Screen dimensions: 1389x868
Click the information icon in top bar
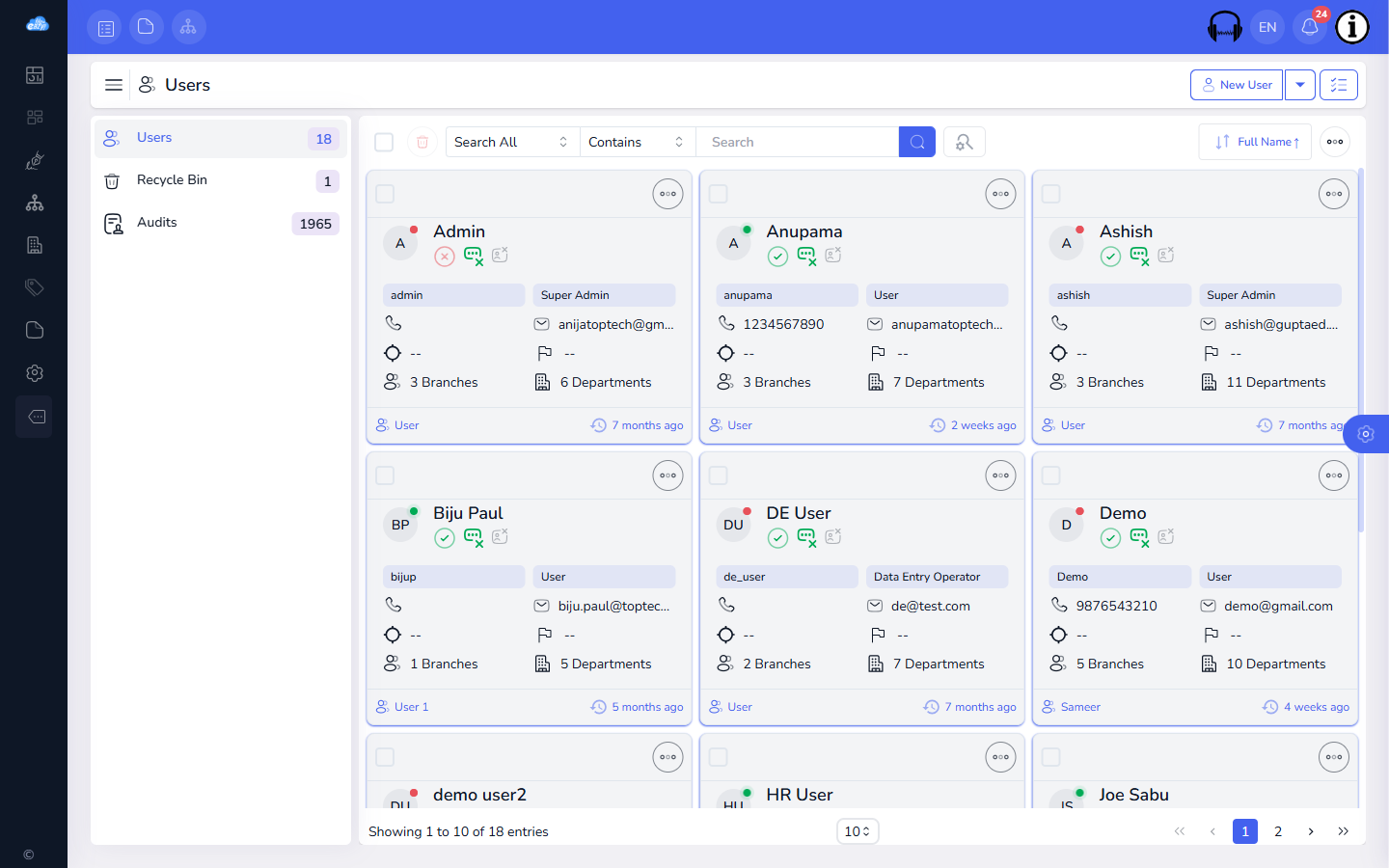pyautogui.click(x=1352, y=27)
